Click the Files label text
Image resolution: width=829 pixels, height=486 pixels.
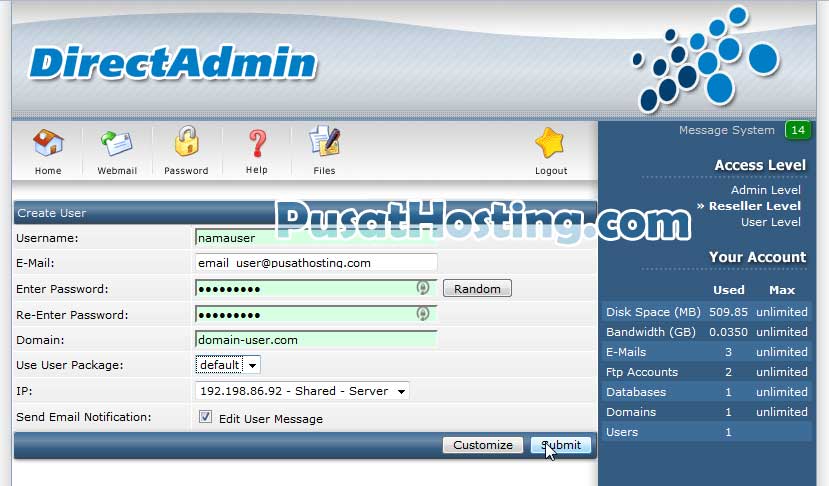(x=324, y=171)
